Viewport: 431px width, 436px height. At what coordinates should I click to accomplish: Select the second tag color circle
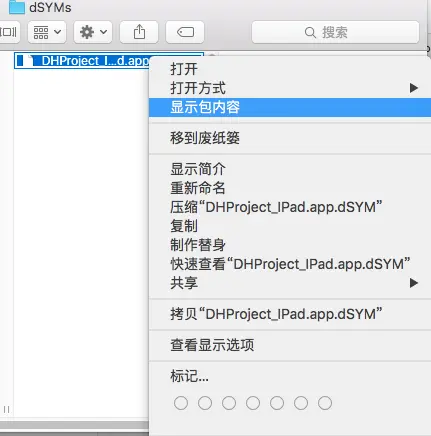click(x=205, y=403)
